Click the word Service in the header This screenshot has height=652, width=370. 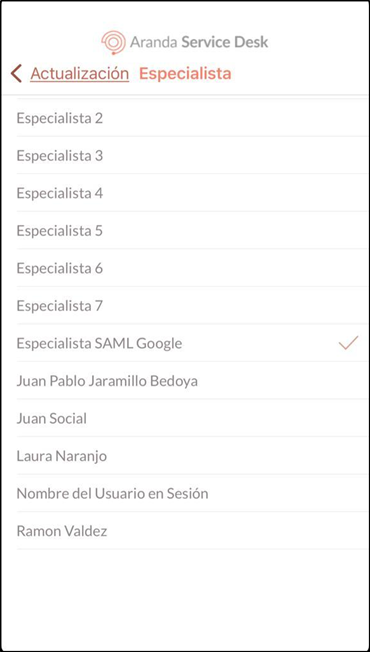(204, 42)
